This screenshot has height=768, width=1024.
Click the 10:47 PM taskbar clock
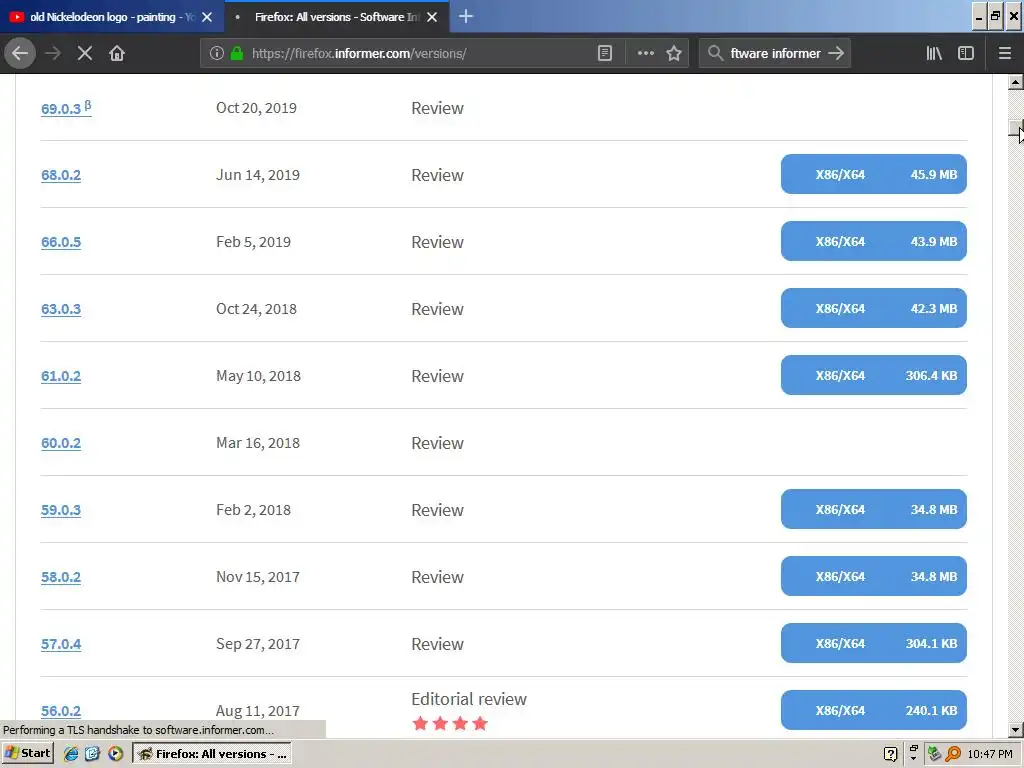(990, 754)
